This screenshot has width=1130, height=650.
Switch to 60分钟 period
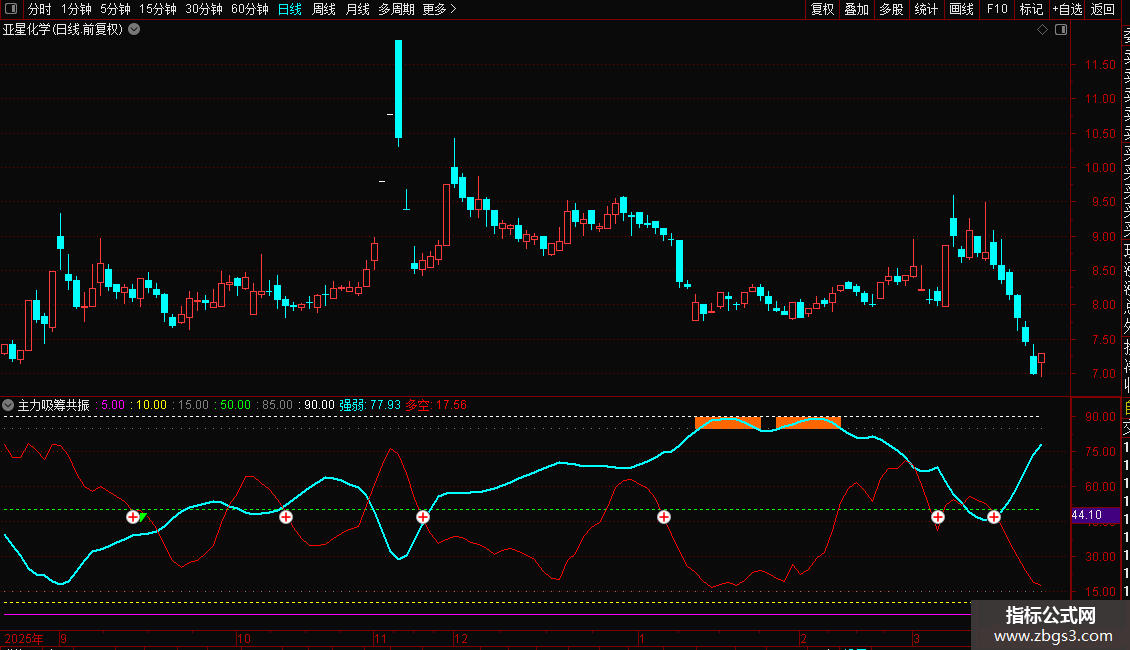coord(250,9)
